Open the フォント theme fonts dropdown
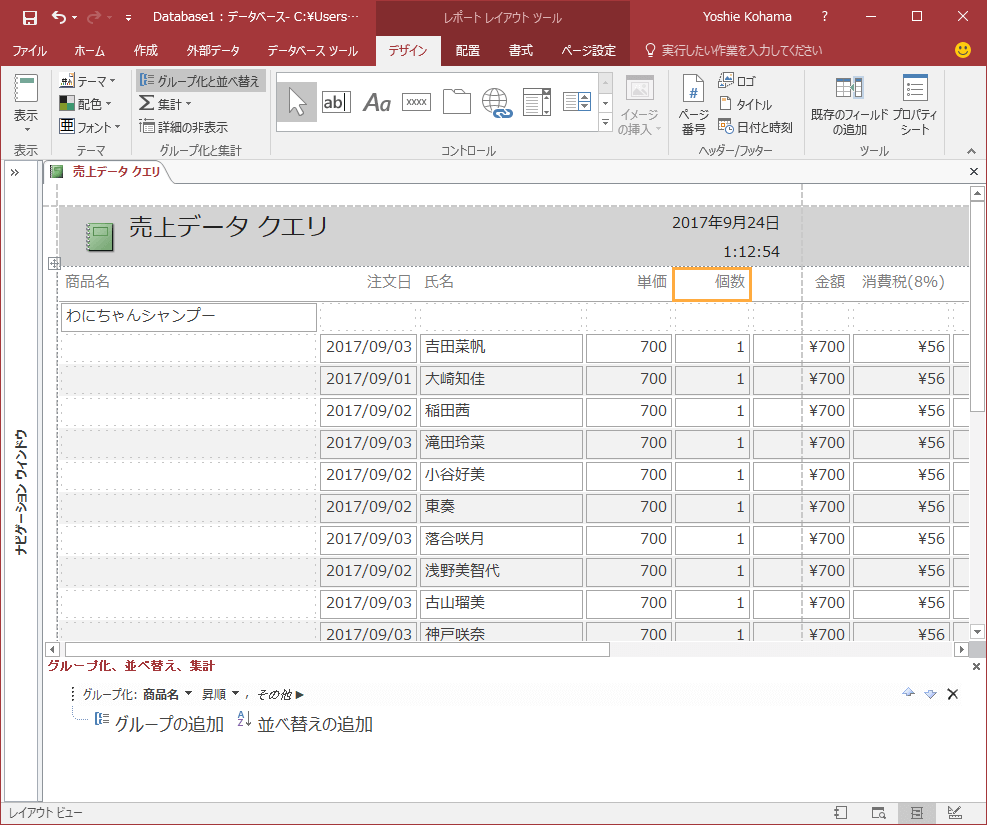 (90, 126)
